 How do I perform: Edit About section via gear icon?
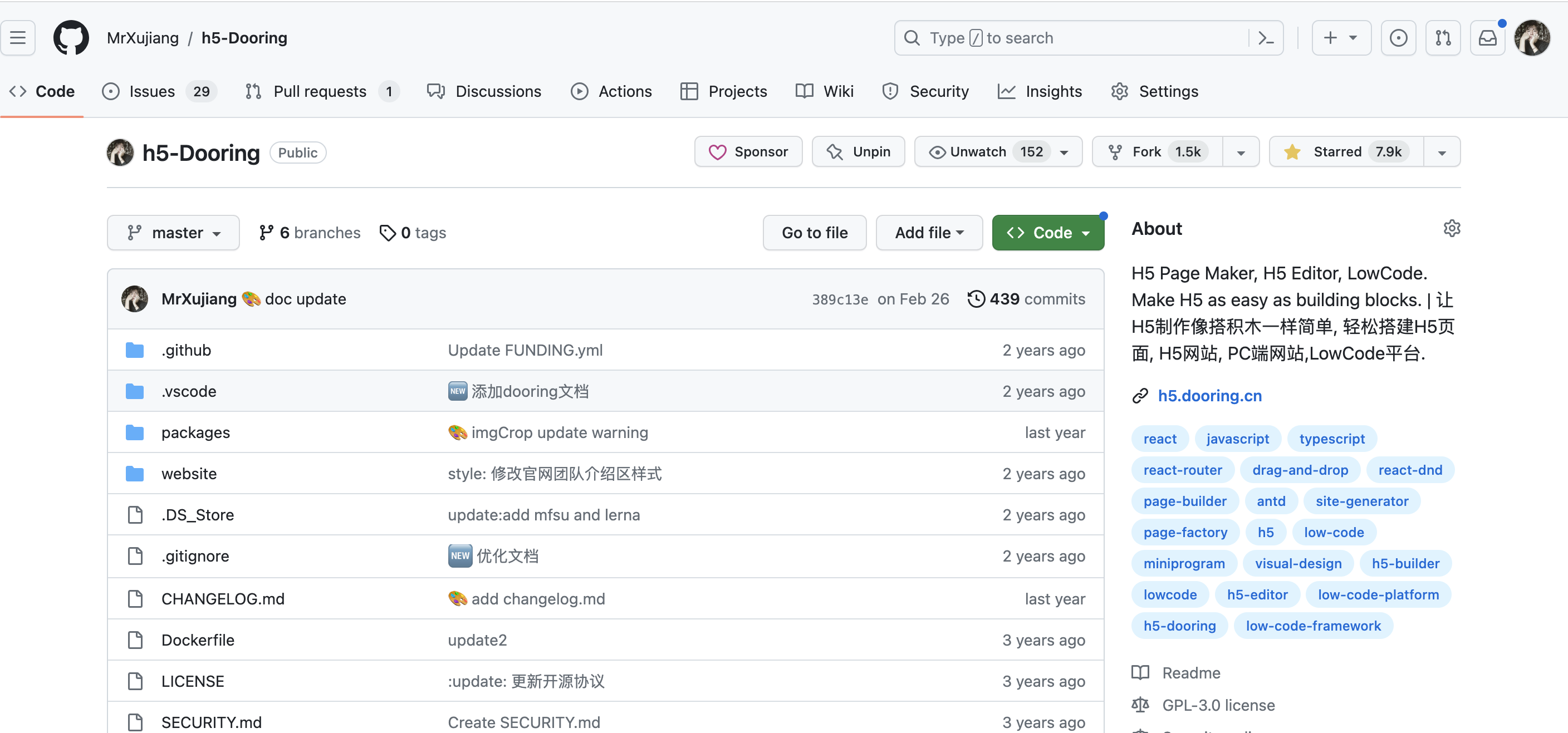1452,229
